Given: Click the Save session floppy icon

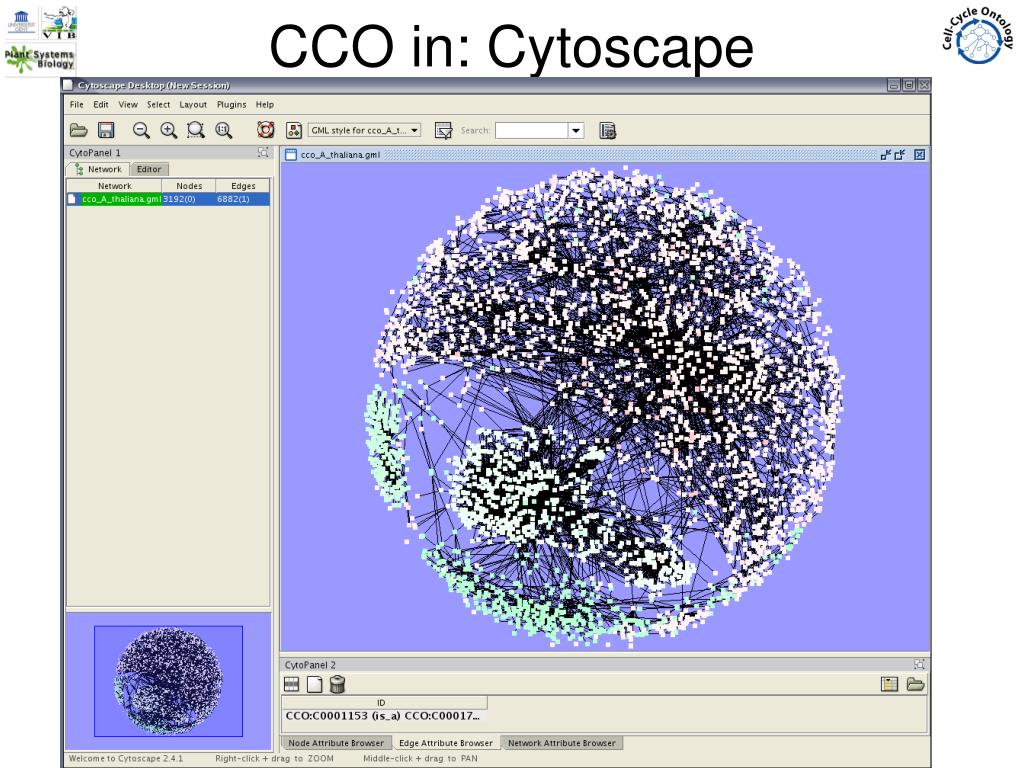Looking at the screenshot, I should [x=106, y=130].
